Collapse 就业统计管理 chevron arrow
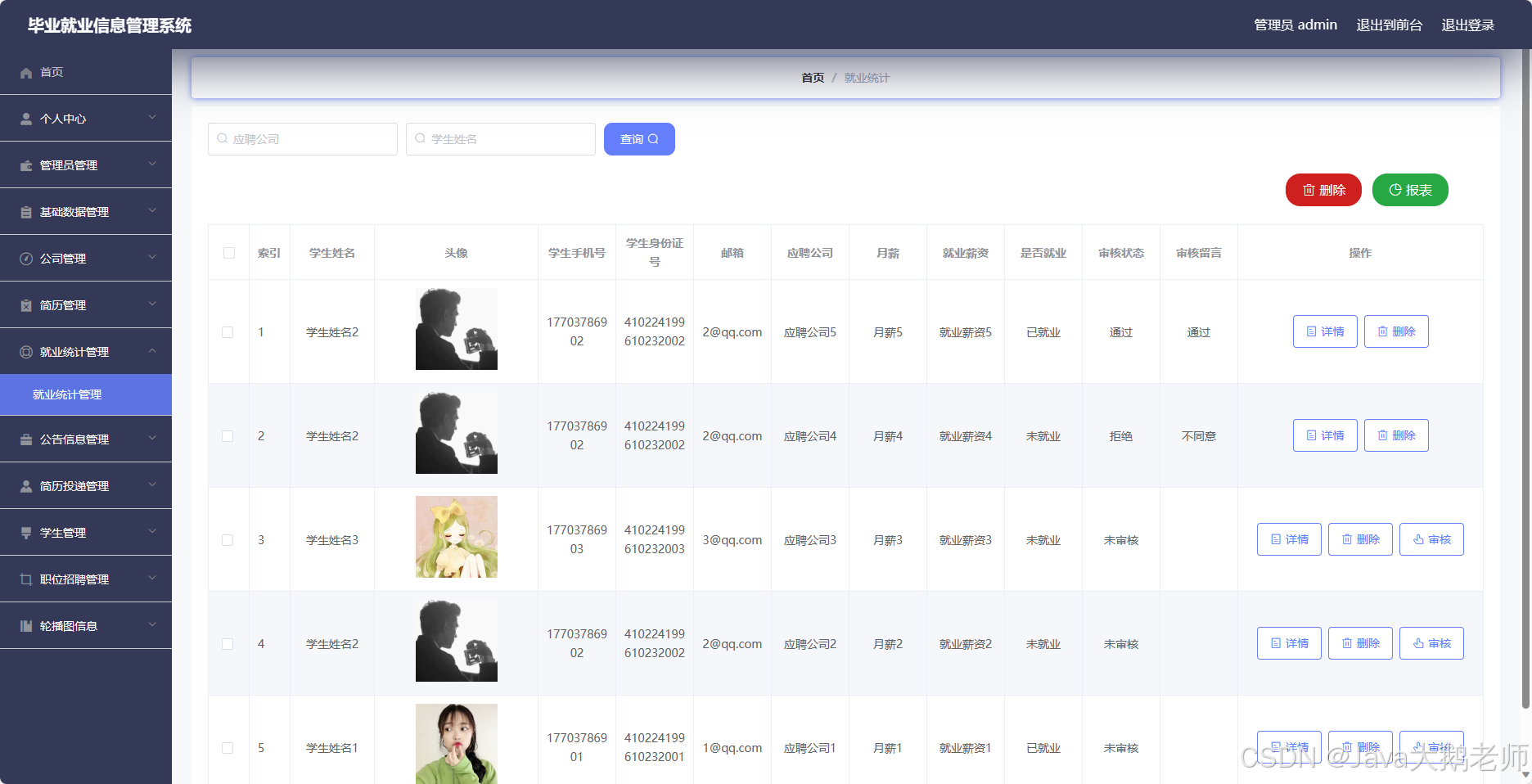Viewport: 1532px width, 784px height. pos(152,351)
